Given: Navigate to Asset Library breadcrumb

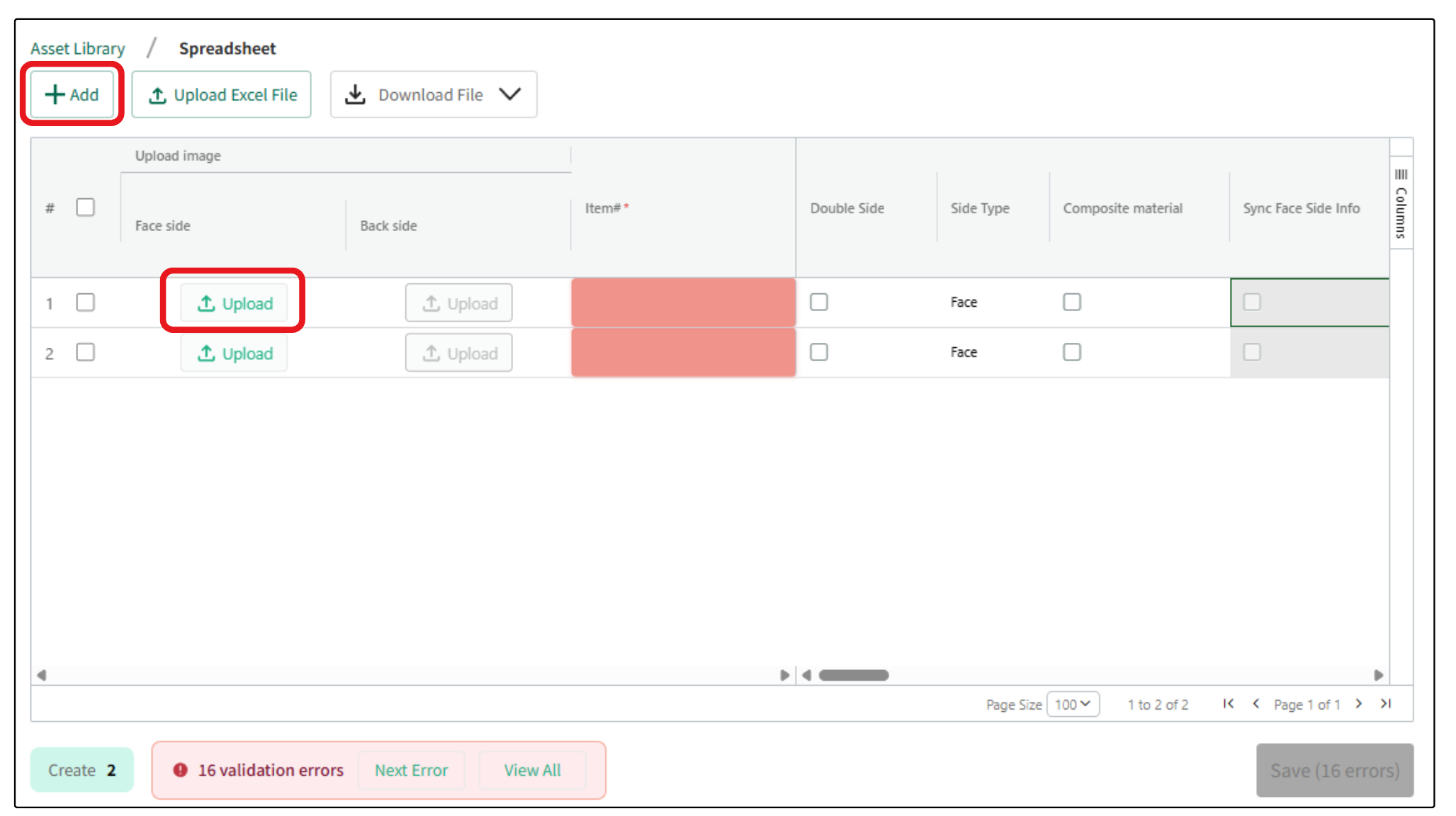Looking at the screenshot, I should tap(78, 49).
